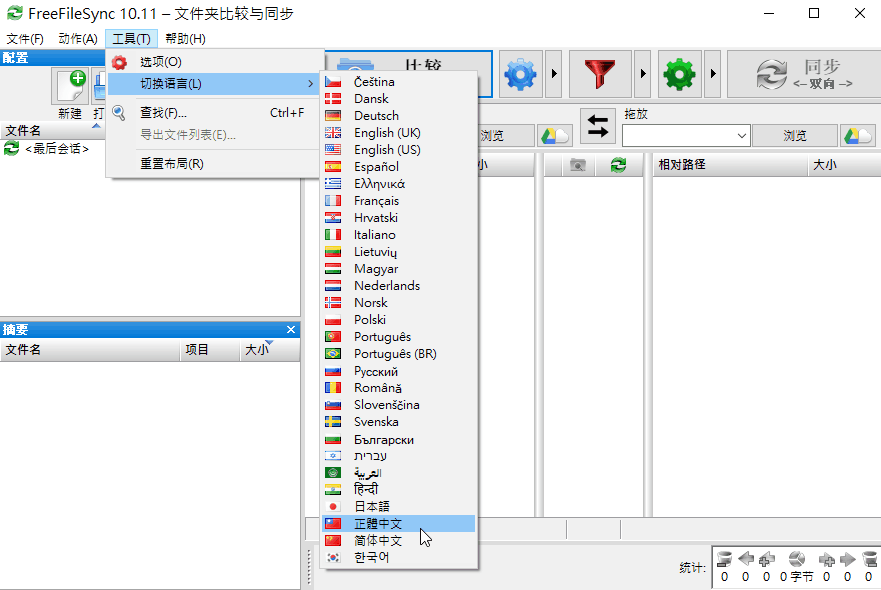Sort by 大小 column in right grid

(x=844, y=165)
